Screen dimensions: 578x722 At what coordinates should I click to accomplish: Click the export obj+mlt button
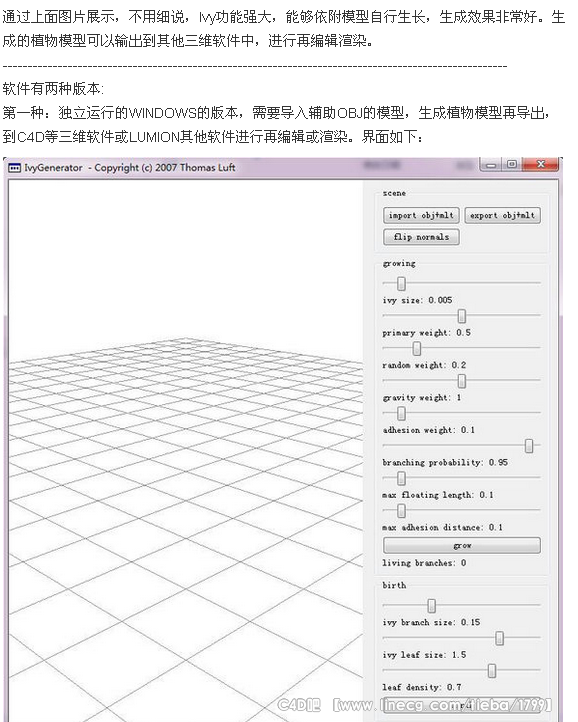pyautogui.click(x=502, y=215)
